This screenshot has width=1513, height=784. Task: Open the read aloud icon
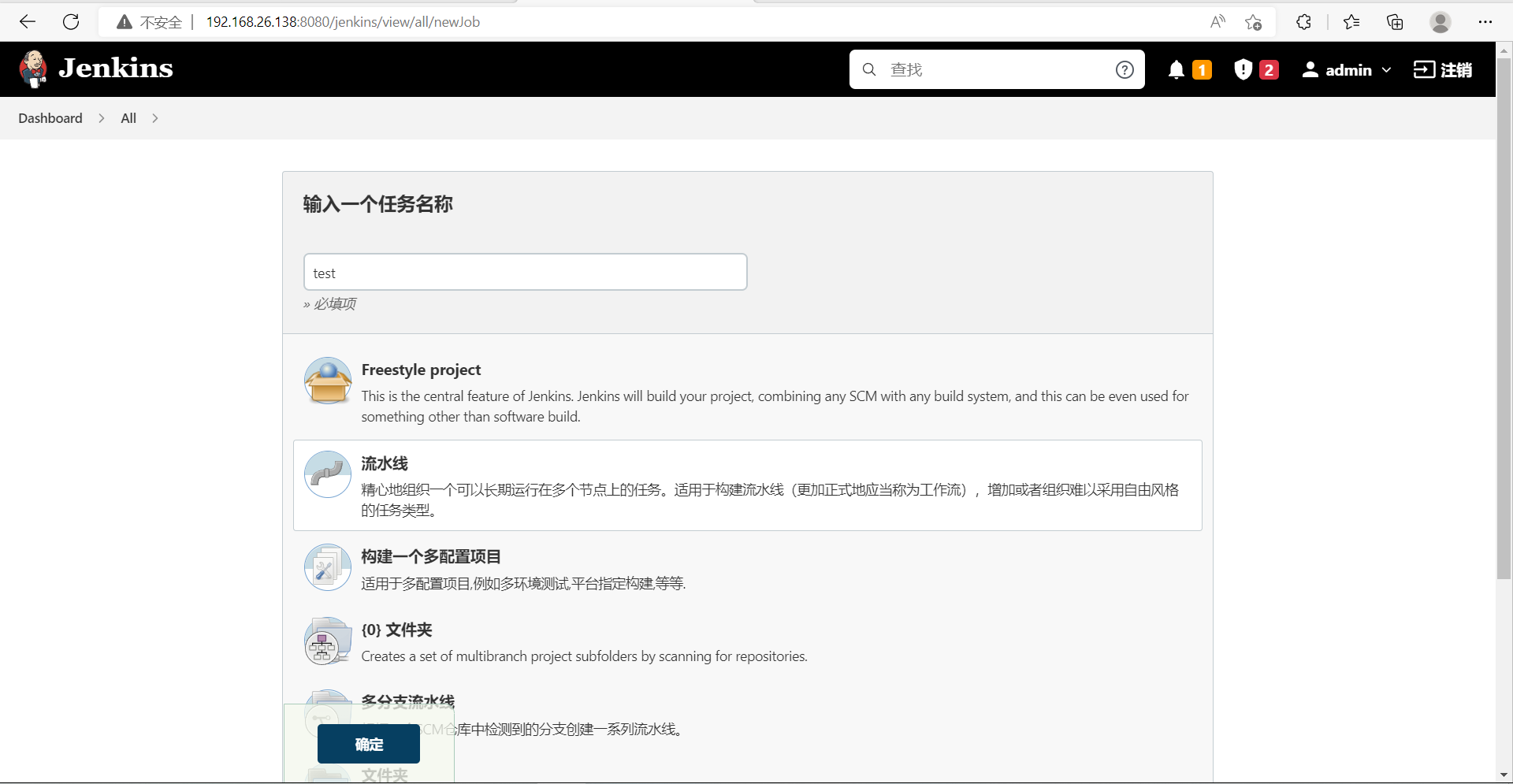(1217, 22)
